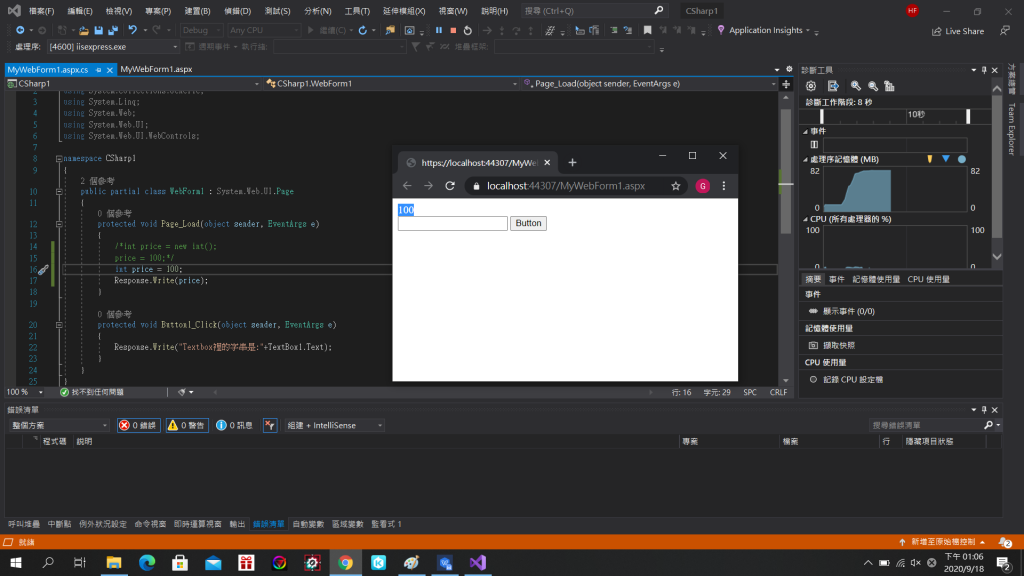The width and height of the screenshot is (1024, 576).
Task: Open the 偵錯(D) menu
Action: point(238,11)
